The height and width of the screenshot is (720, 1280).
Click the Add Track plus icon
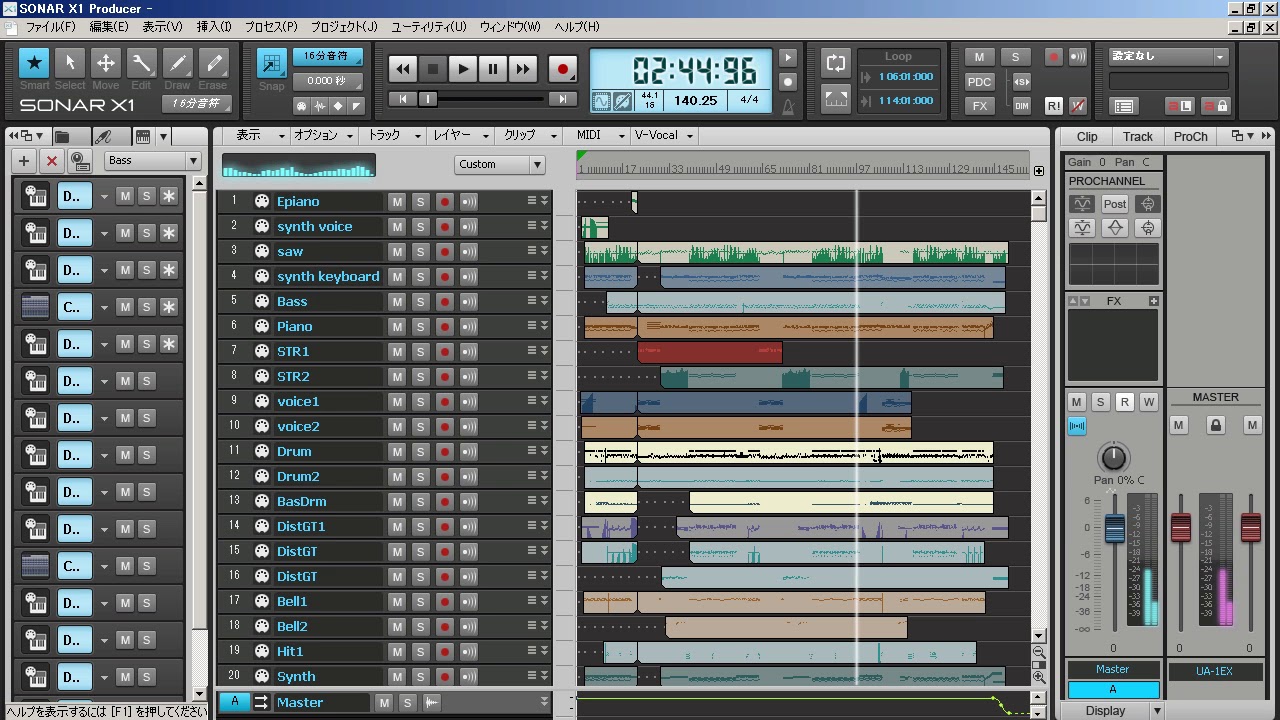point(24,160)
